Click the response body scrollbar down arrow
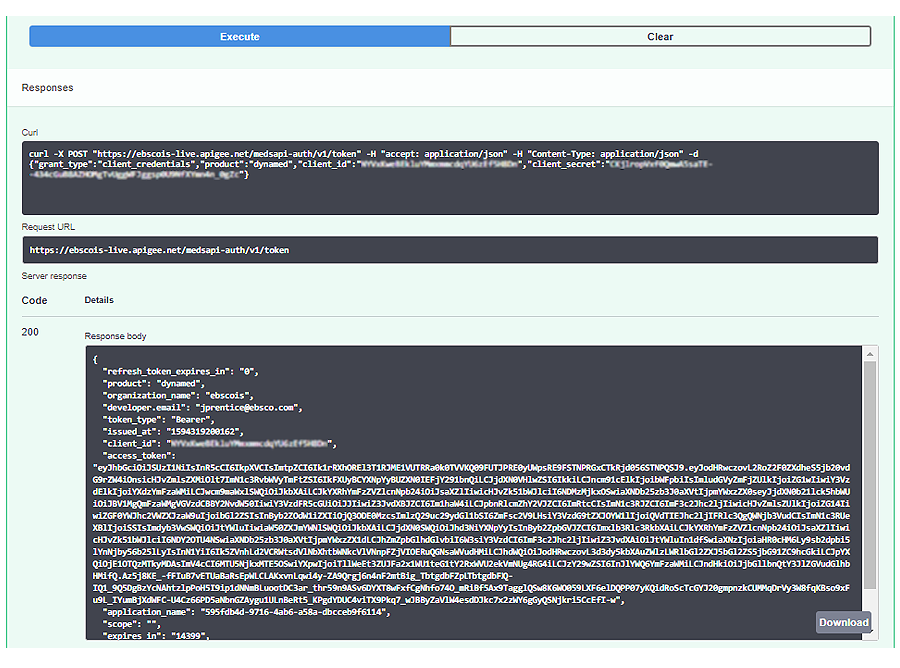900x668 pixels. 870,633
